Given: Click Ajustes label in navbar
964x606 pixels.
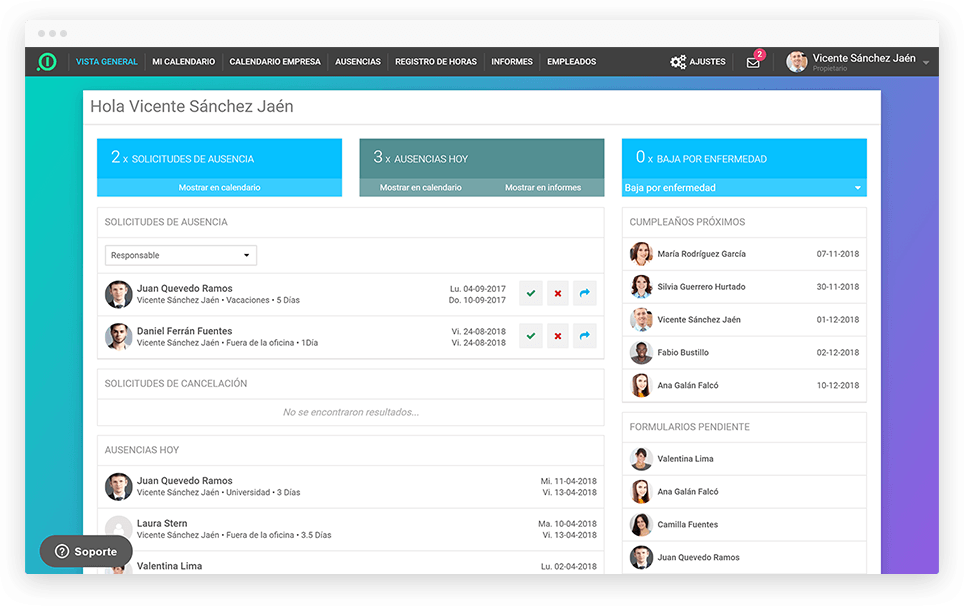Looking at the screenshot, I should [x=707, y=61].
